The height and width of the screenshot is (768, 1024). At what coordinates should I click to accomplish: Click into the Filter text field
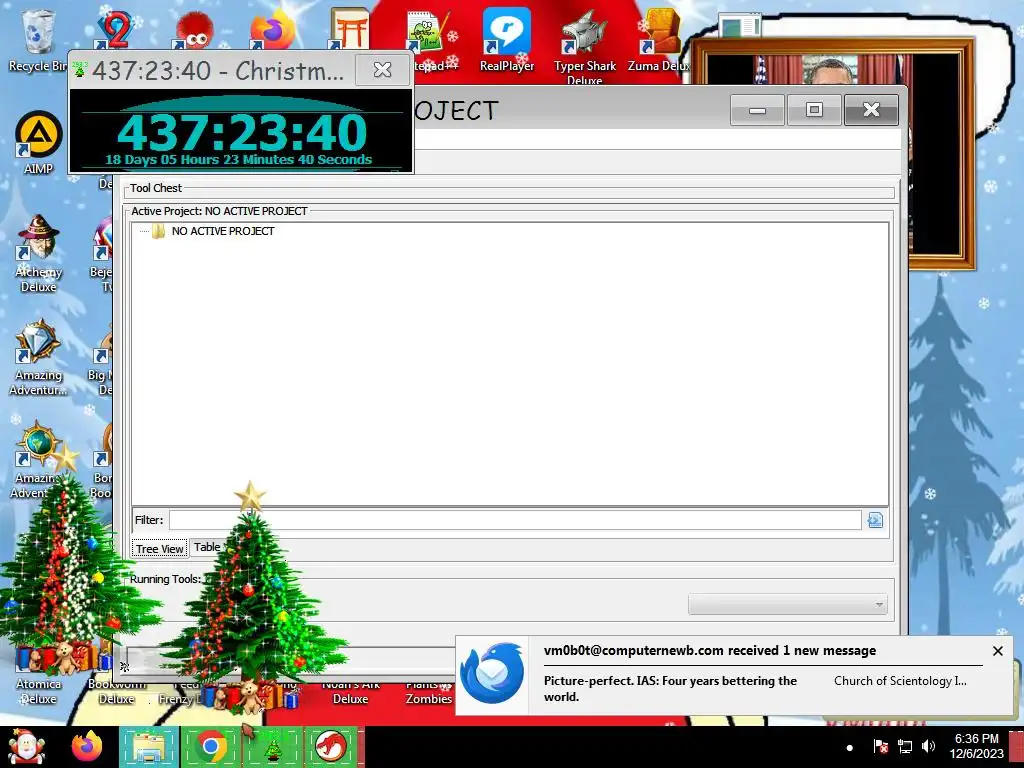(x=515, y=520)
